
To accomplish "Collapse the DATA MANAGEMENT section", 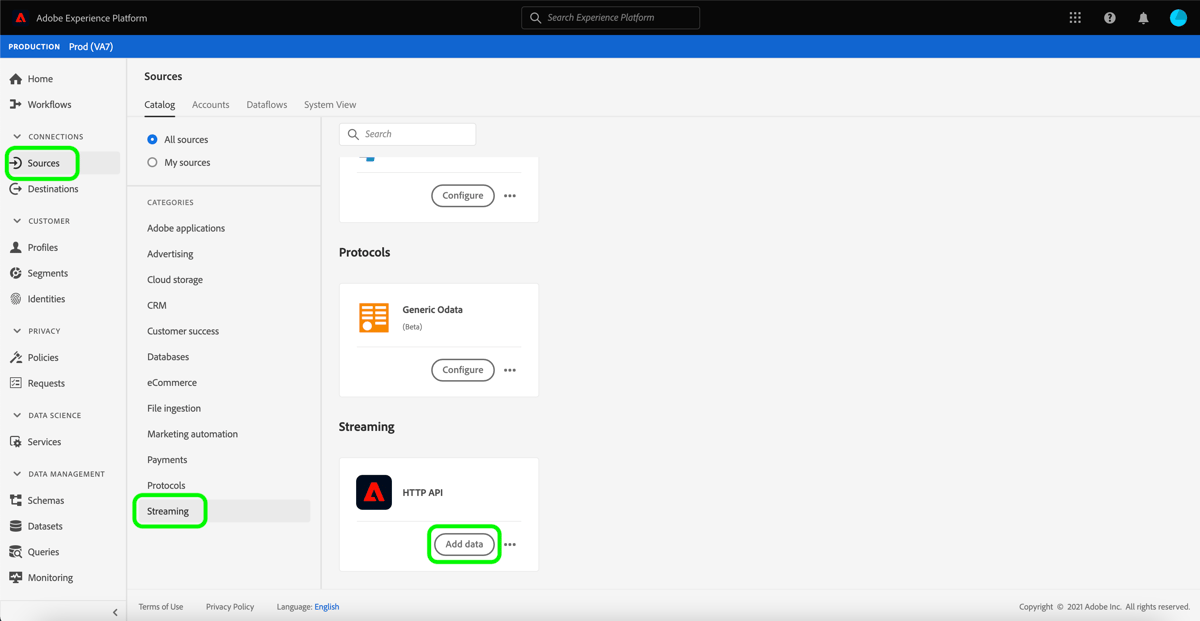I will click(17, 473).
